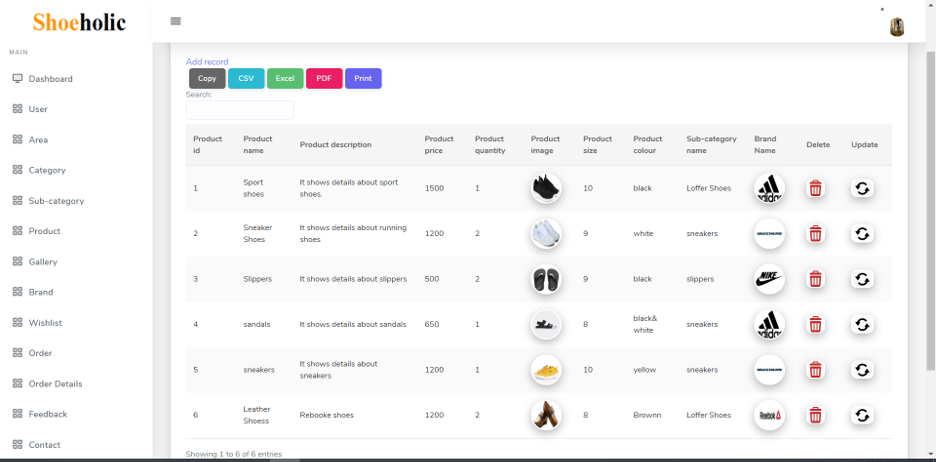
Task: Export table as CSV
Action: (x=246, y=78)
